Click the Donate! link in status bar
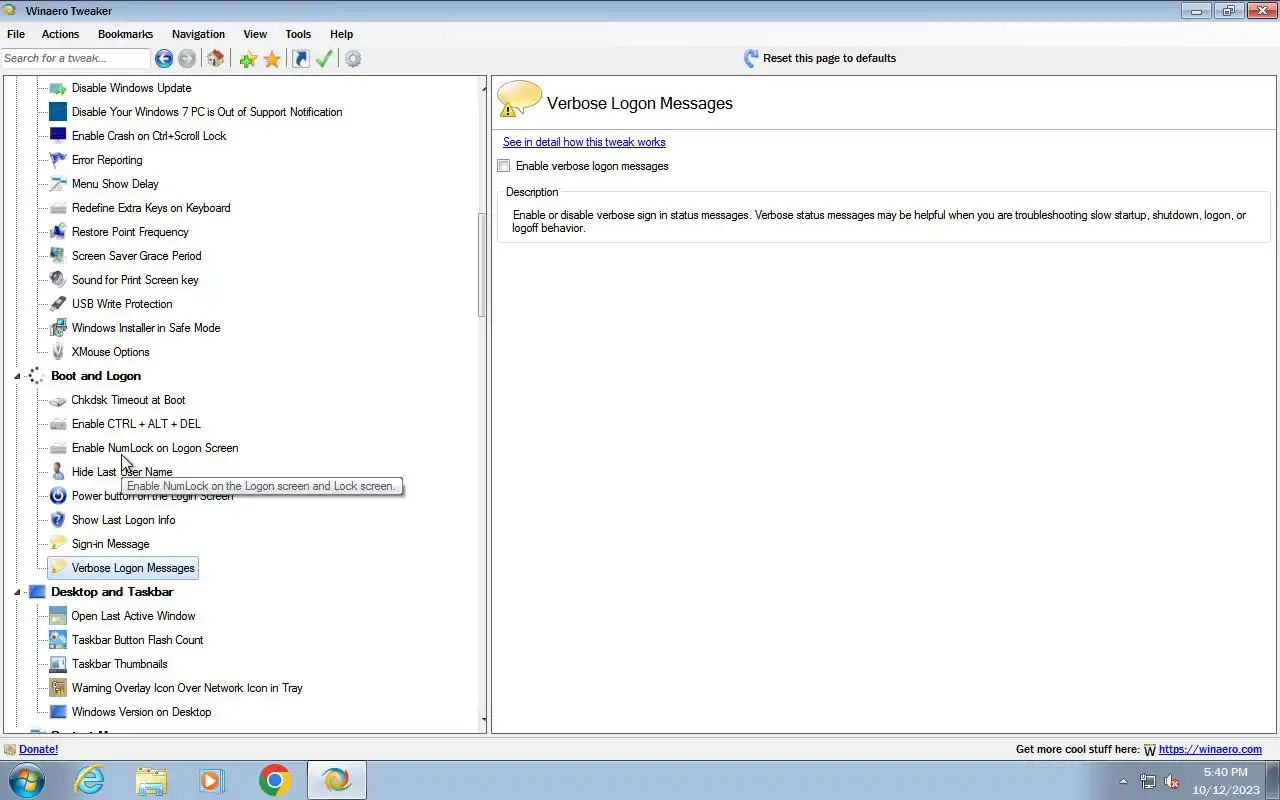 (x=38, y=749)
